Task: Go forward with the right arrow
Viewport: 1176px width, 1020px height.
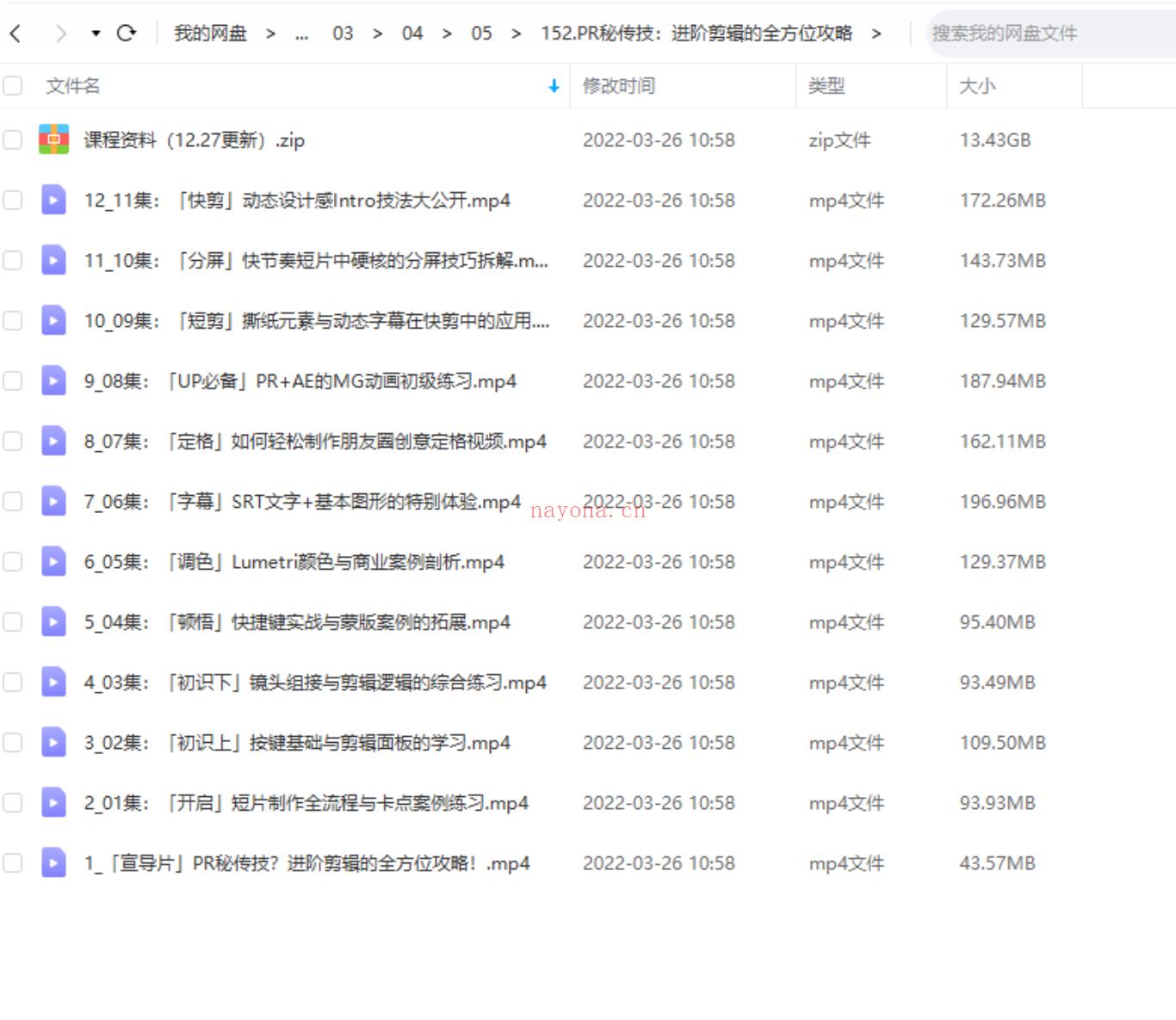Action: point(60,34)
